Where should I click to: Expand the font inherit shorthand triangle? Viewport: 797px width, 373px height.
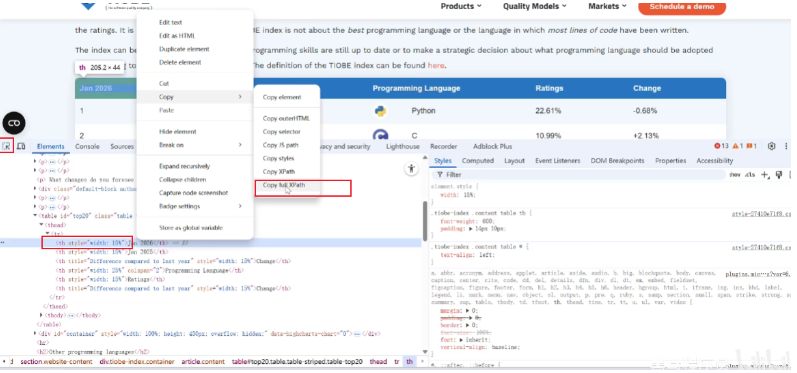[461, 339]
